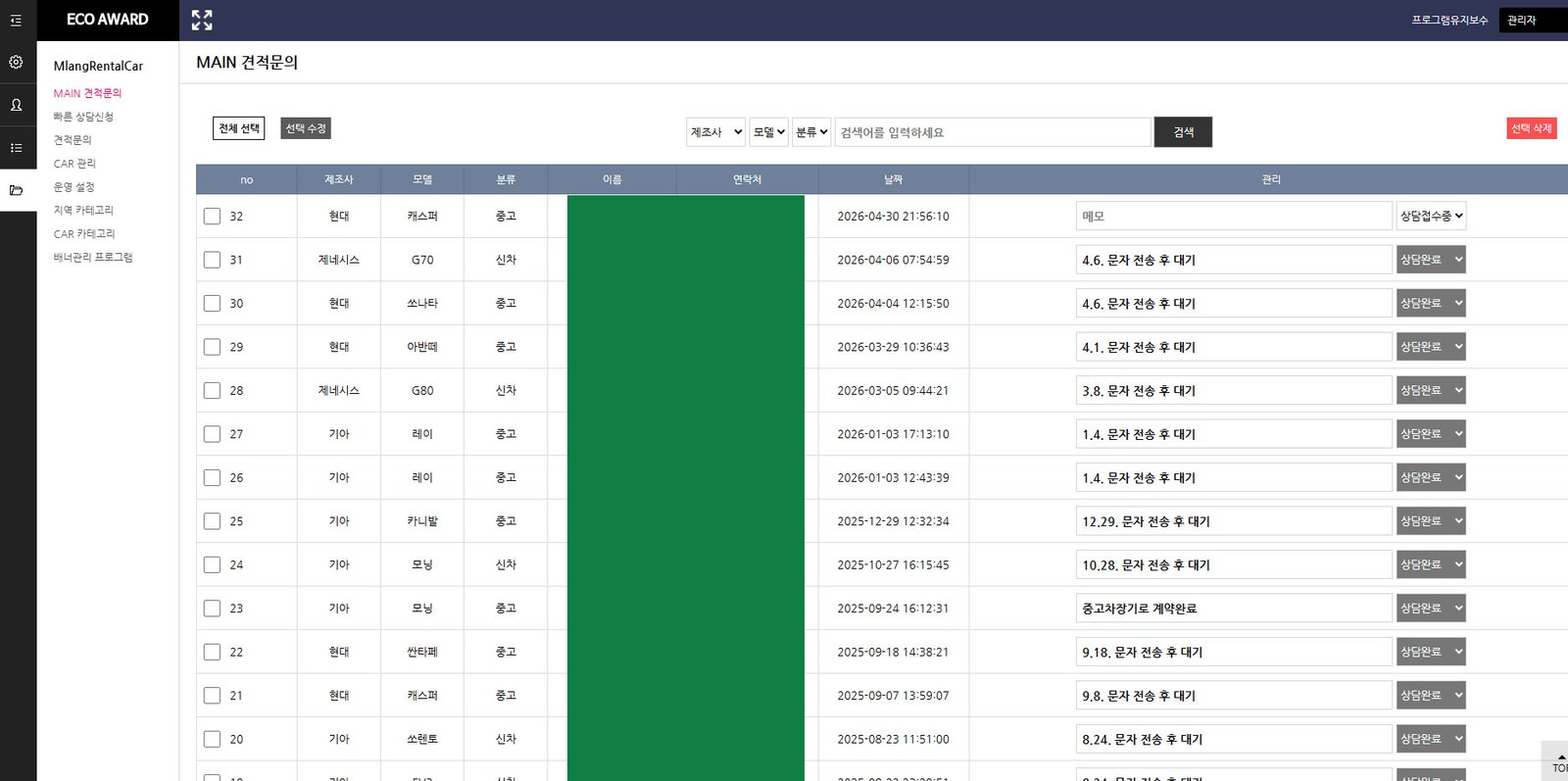
Task: Open the 빠른 상담신청 menu item
Action: [83, 117]
